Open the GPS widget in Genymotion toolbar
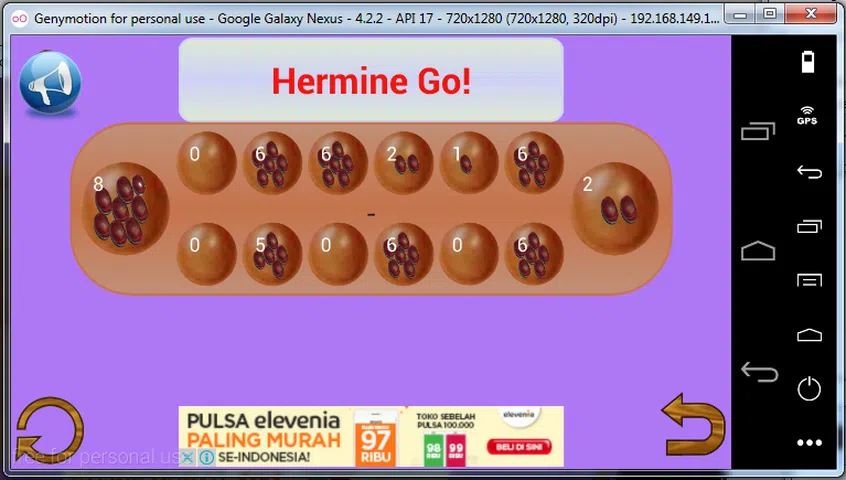846x480 pixels. (x=807, y=115)
